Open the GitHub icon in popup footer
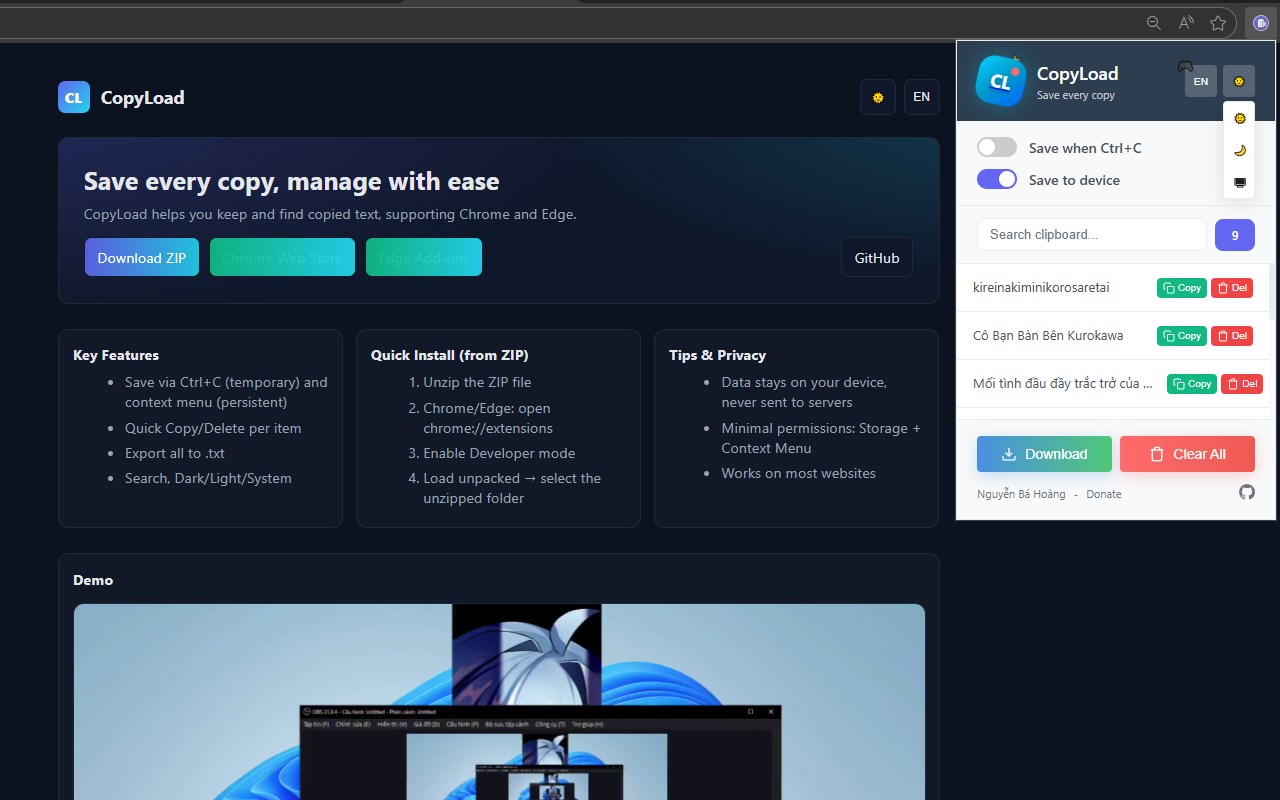 [1246, 492]
